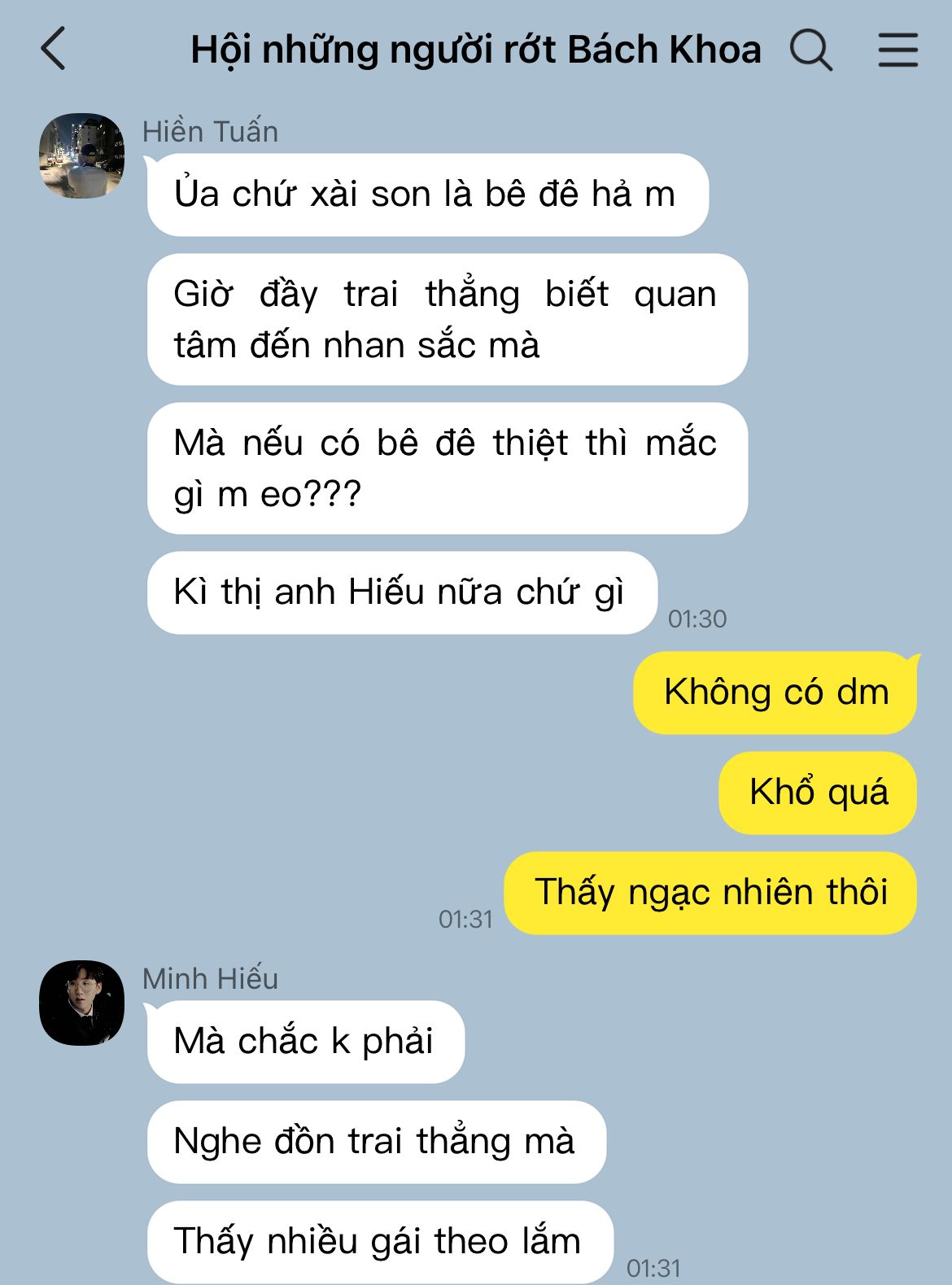Select message 'Mà nếu có bê đê thiệt'
Image resolution: width=952 pixels, height=1285 pixels.
point(448,468)
